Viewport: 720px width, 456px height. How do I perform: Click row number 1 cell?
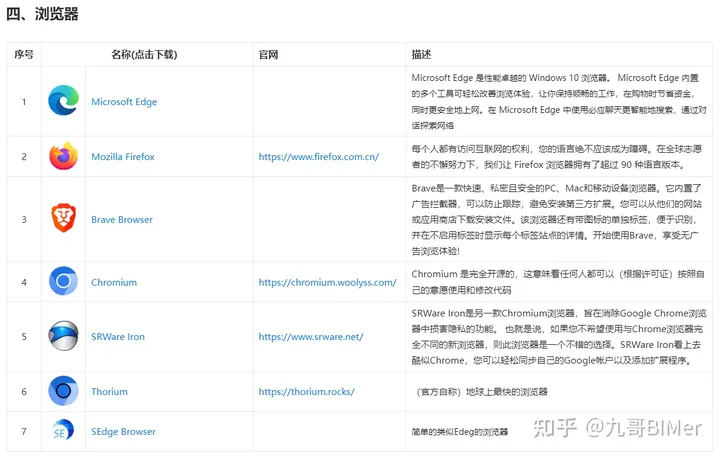click(x=24, y=101)
